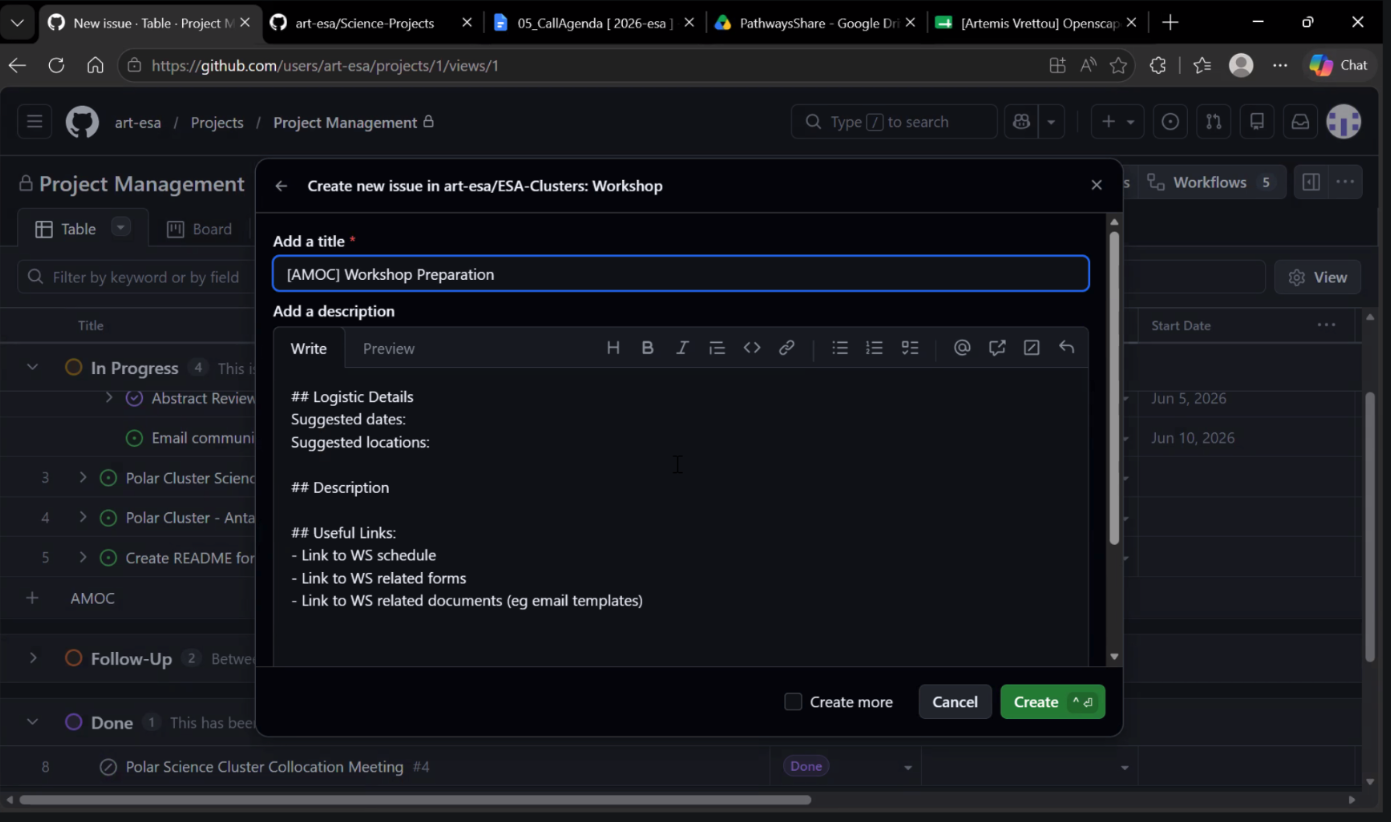
Task: Cancel the new issue creation
Action: point(955,702)
